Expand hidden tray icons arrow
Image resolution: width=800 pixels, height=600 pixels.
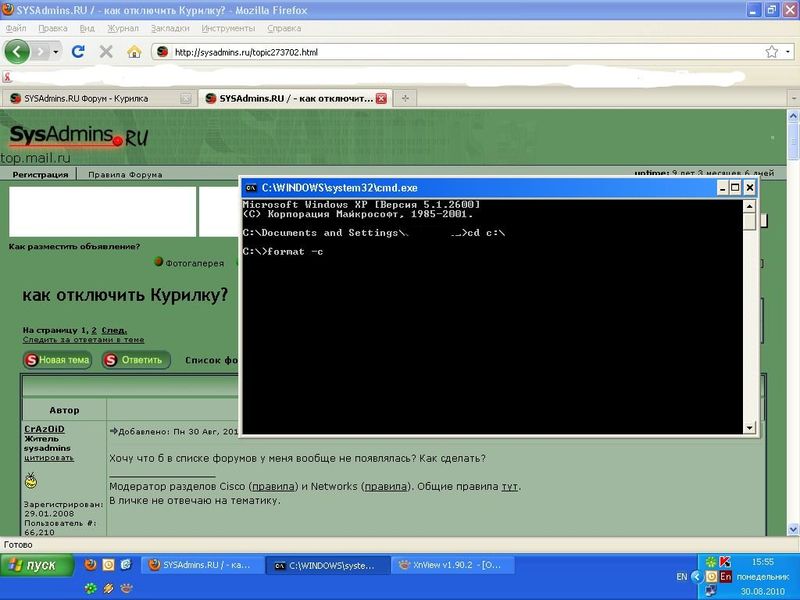click(x=696, y=577)
